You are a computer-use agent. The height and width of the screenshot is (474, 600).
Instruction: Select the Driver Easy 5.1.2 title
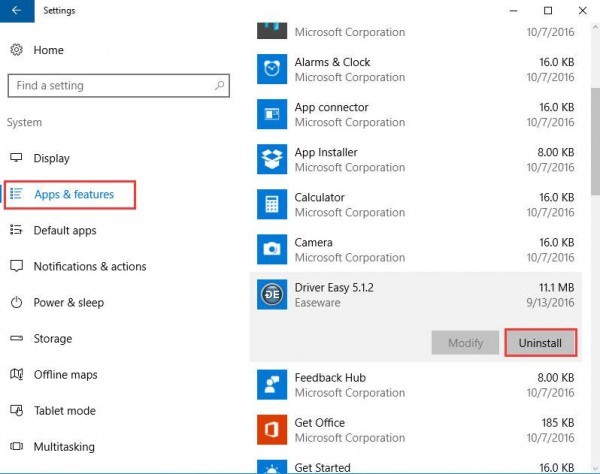click(x=334, y=288)
